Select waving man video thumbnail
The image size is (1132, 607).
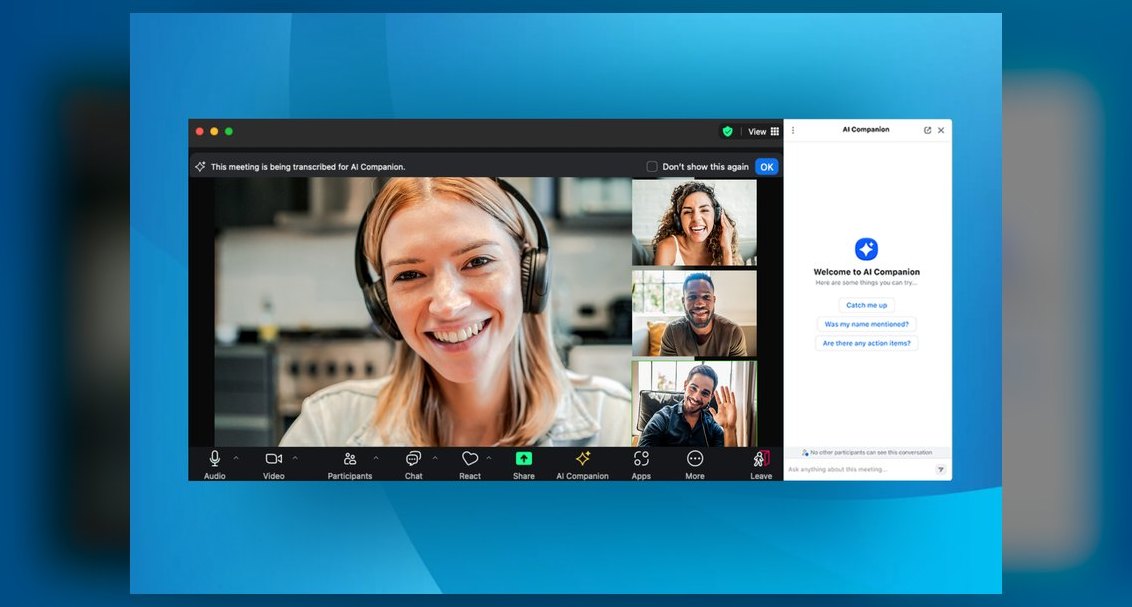695,403
